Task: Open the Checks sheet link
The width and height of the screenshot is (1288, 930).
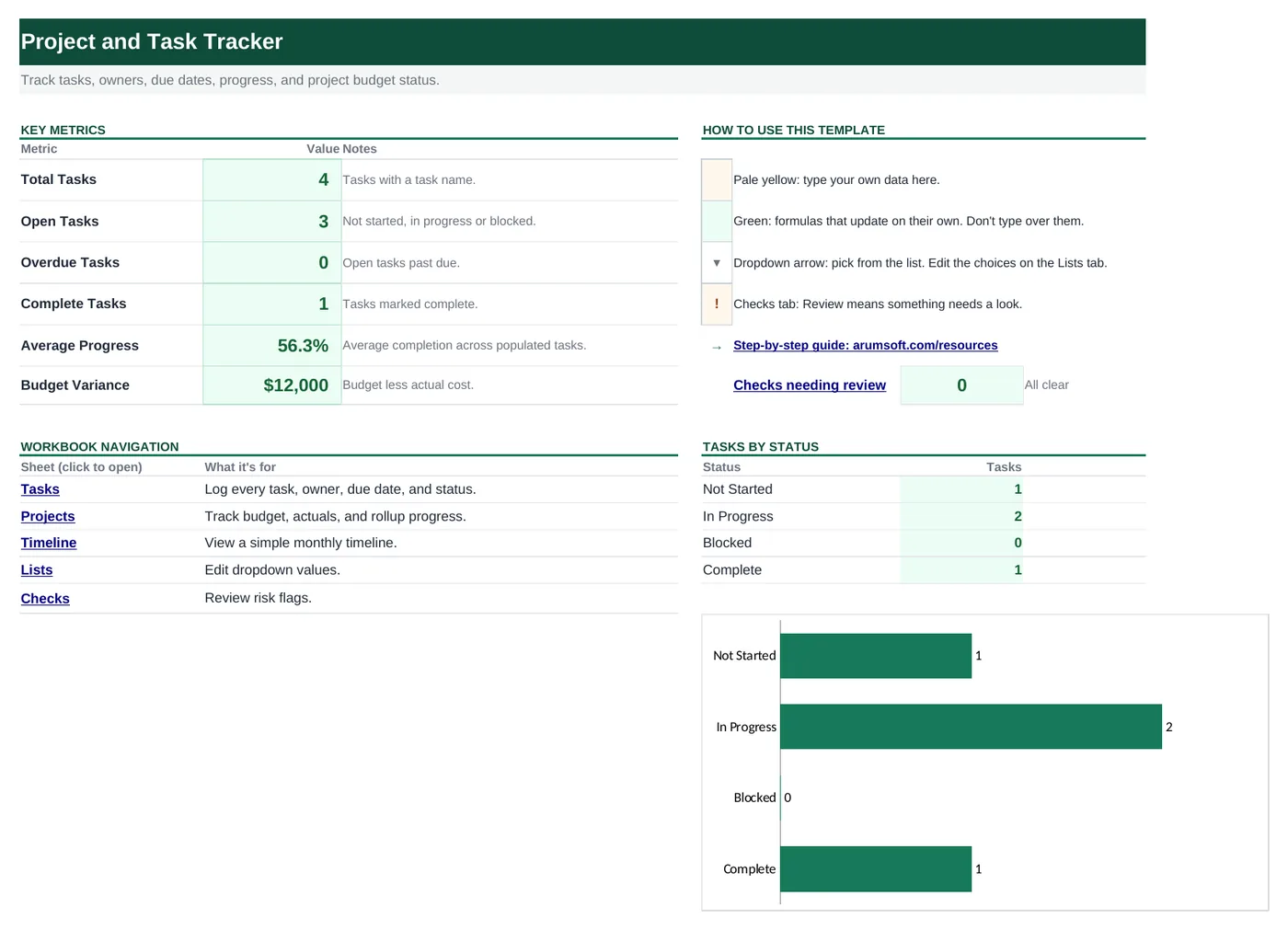Action: pyautogui.click(x=45, y=598)
